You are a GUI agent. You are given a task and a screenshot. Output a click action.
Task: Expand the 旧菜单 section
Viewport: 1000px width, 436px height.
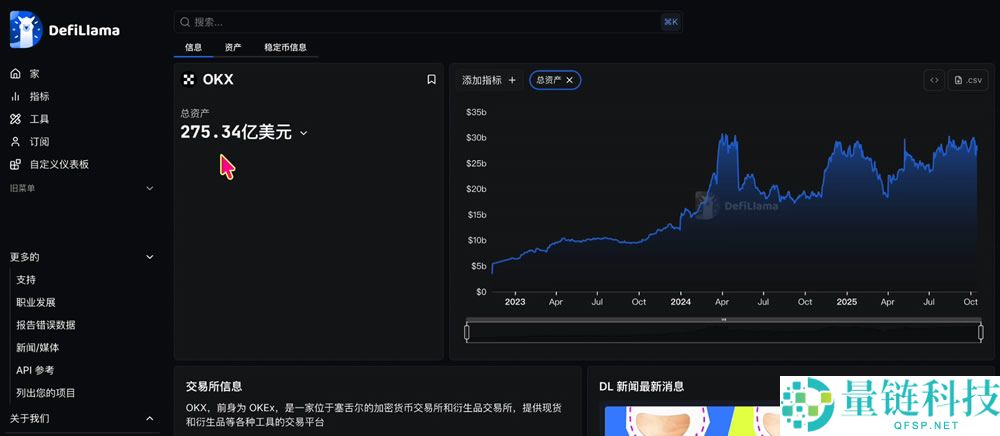click(150, 188)
